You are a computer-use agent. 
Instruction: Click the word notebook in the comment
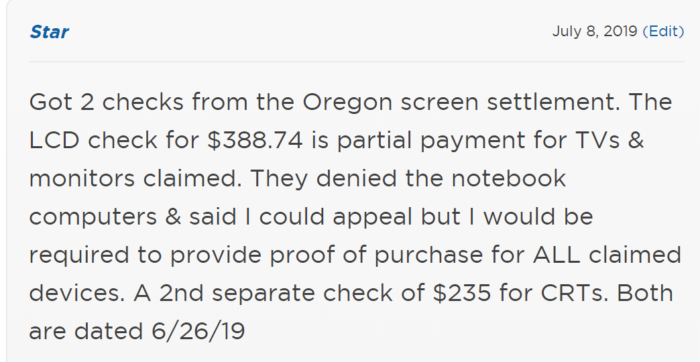pyautogui.click(x=508, y=179)
